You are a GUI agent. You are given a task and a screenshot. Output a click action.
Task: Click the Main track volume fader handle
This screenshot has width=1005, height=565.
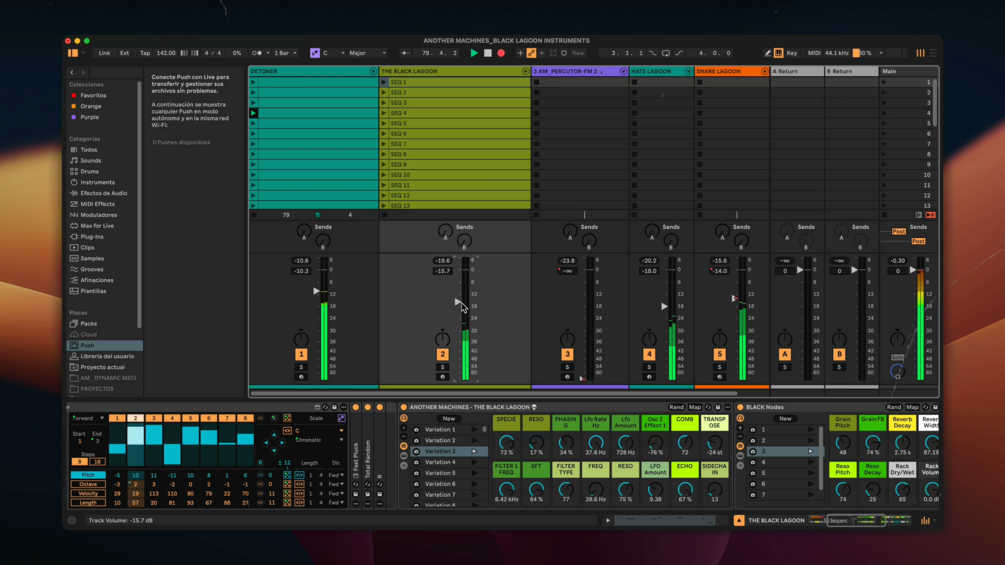[x=913, y=270]
